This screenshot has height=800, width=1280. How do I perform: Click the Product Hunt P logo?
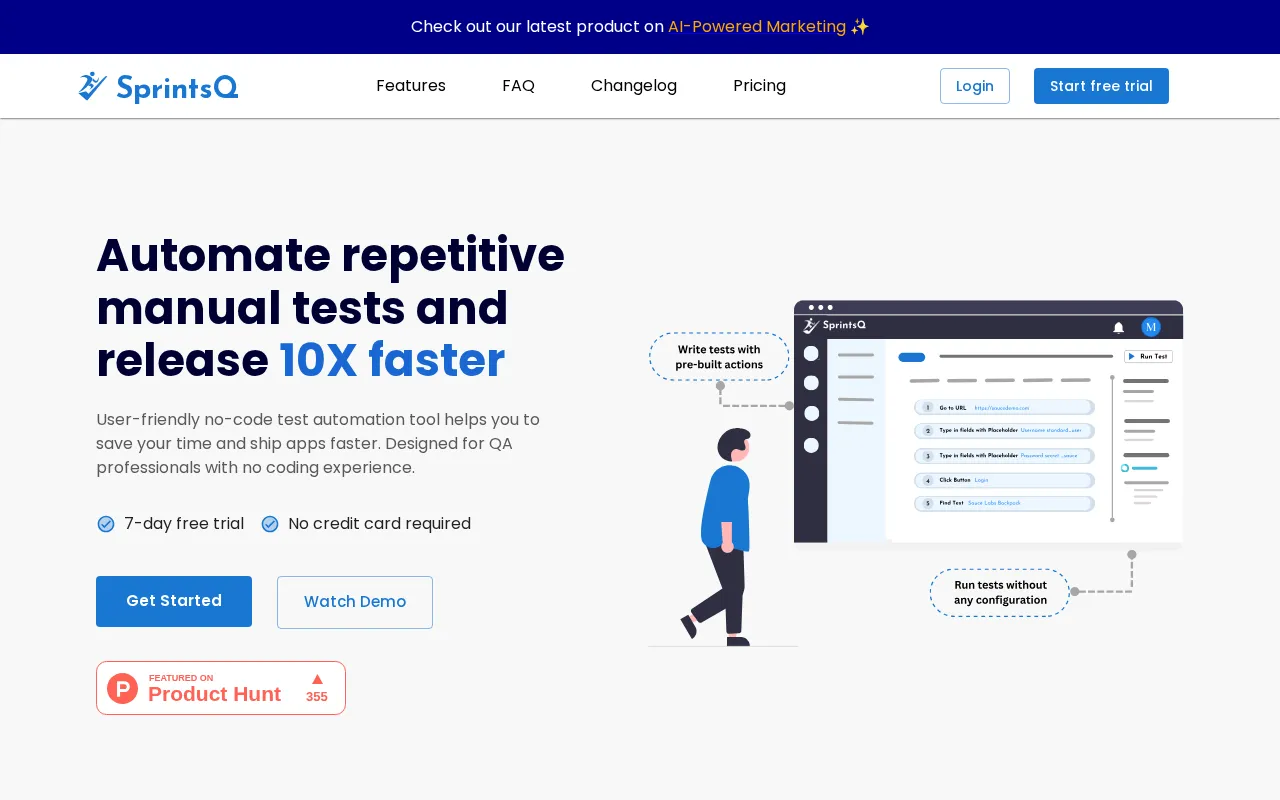(122, 688)
